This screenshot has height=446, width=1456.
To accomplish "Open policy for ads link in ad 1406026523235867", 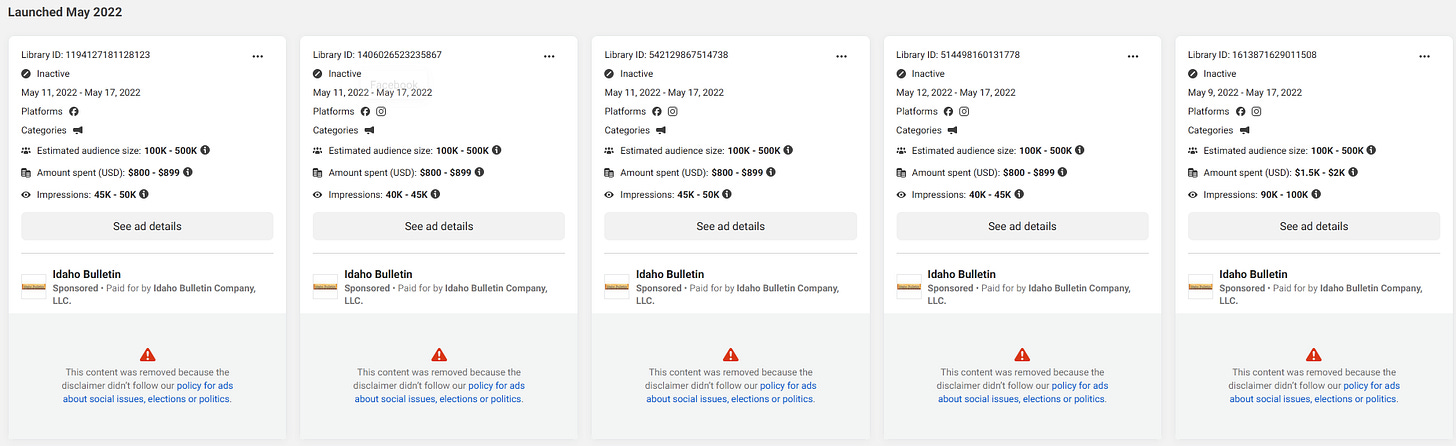I will coord(440,392).
